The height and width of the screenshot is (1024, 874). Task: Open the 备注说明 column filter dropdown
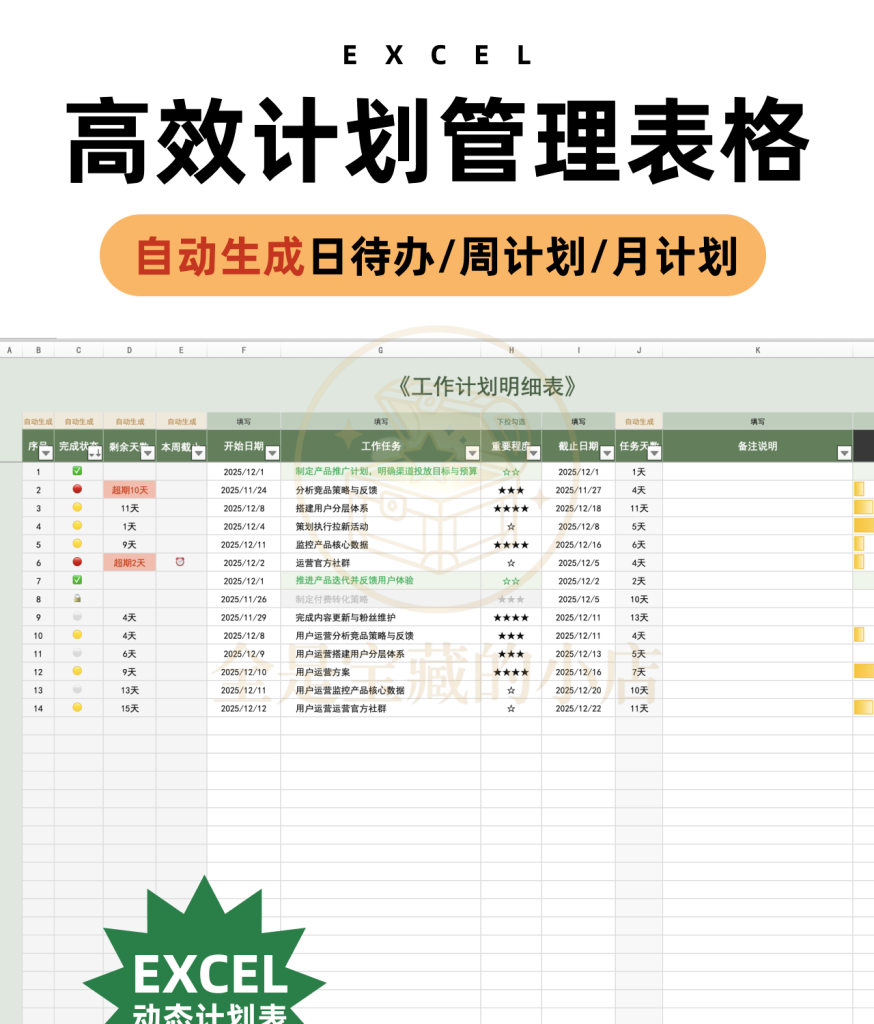pos(845,453)
